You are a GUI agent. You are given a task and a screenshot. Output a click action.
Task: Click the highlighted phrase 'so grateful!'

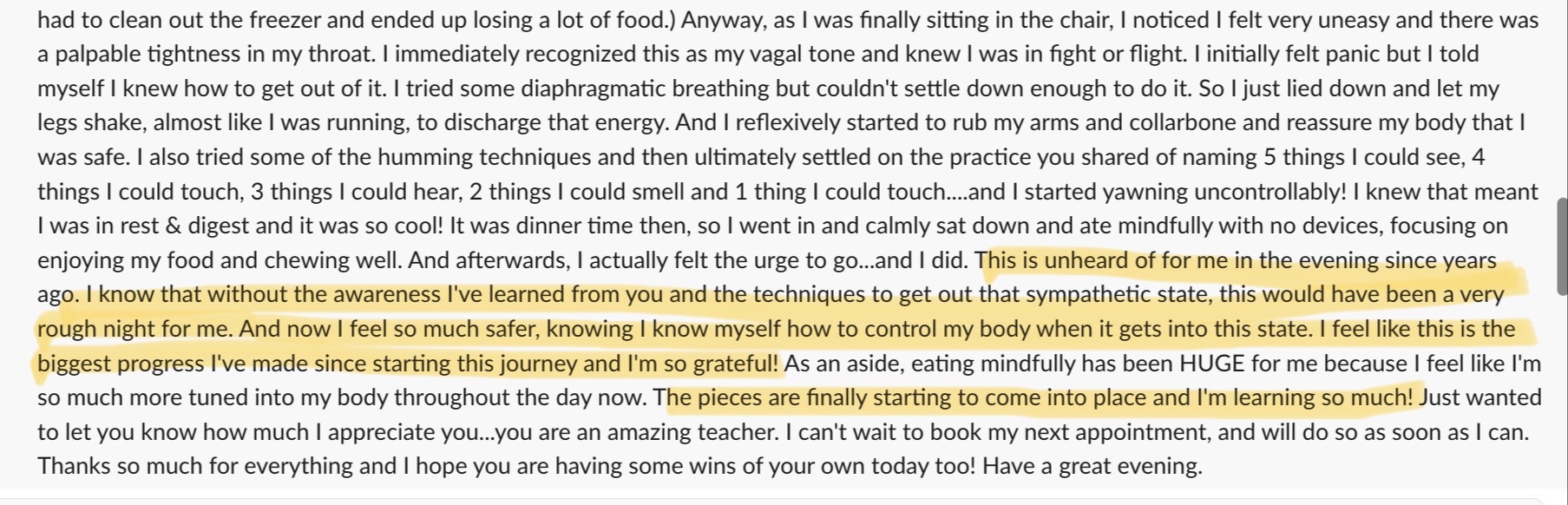tap(722, 364)
